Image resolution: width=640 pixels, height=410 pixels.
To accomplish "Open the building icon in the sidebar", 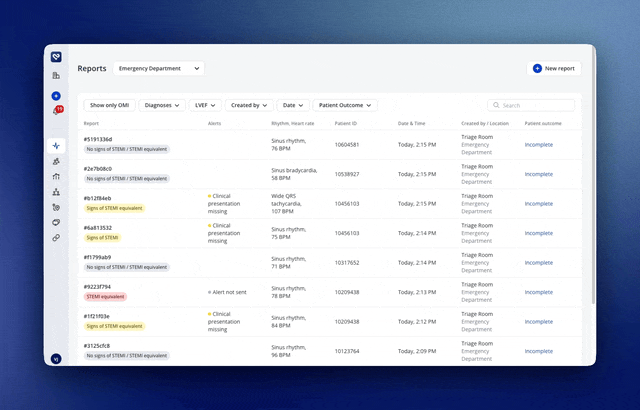I will (56, 75).
